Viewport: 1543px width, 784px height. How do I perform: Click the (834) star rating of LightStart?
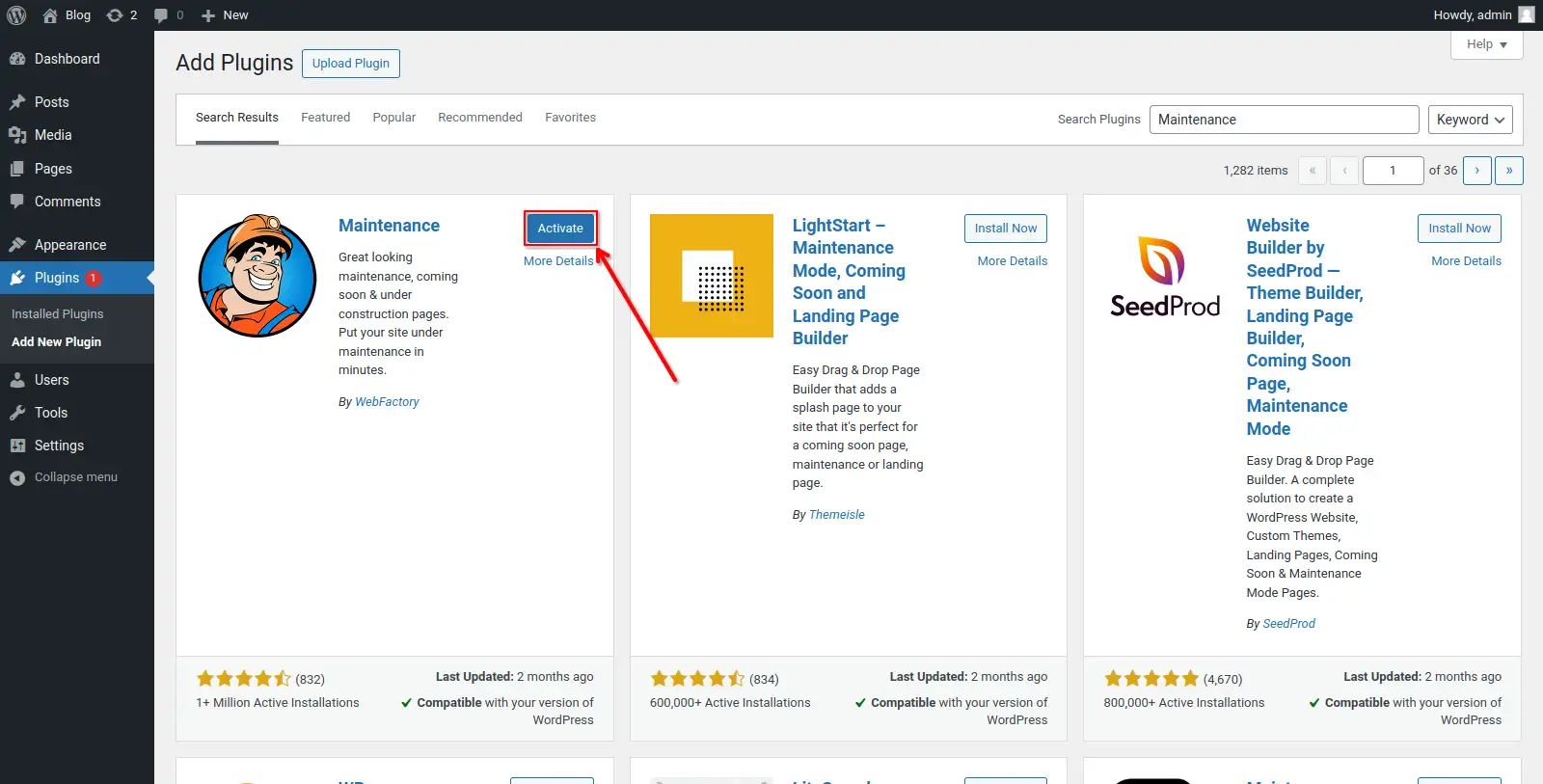click(x=715, y=679)
